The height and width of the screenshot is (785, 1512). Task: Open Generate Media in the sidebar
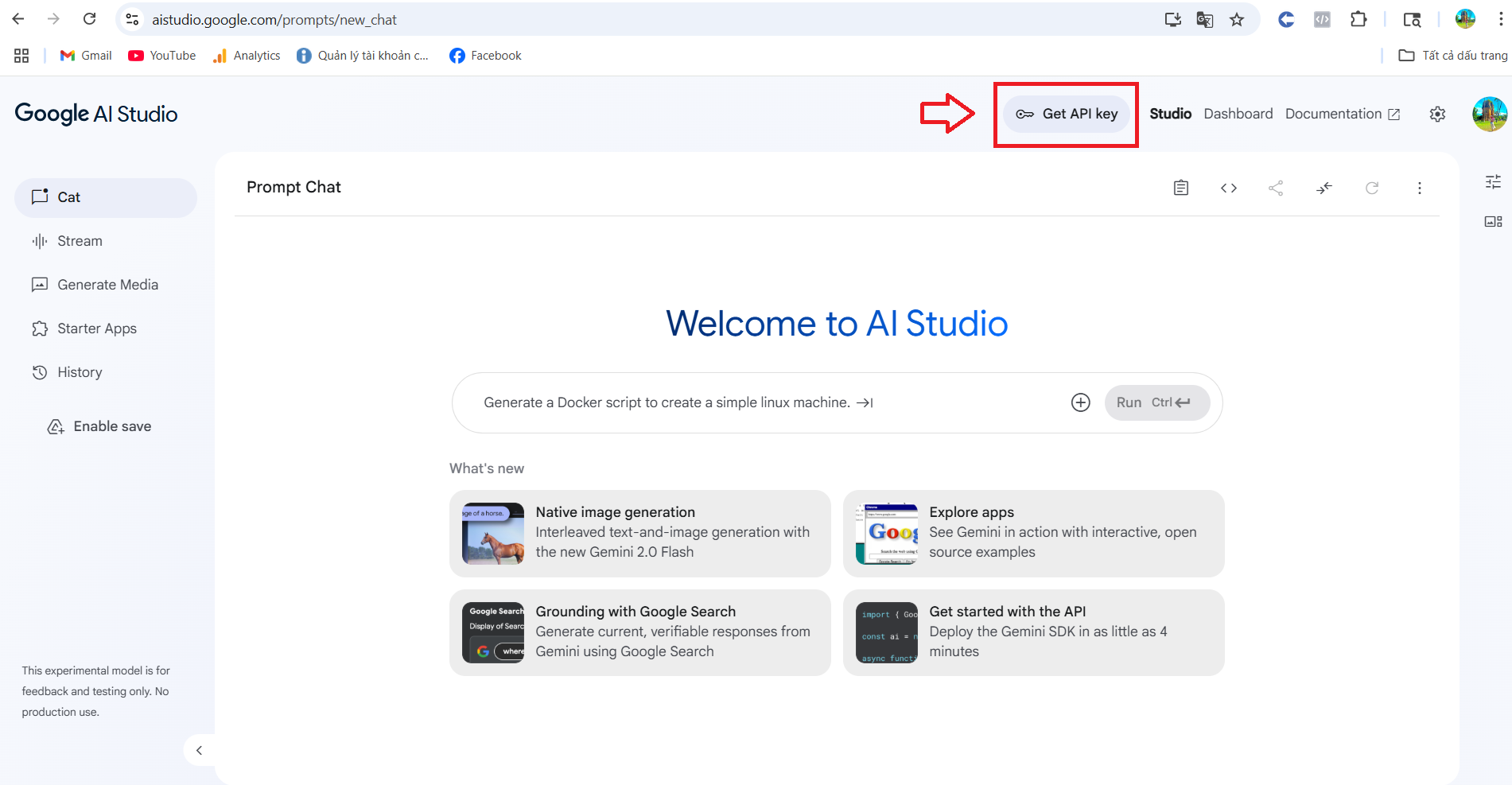pos(107,285)
